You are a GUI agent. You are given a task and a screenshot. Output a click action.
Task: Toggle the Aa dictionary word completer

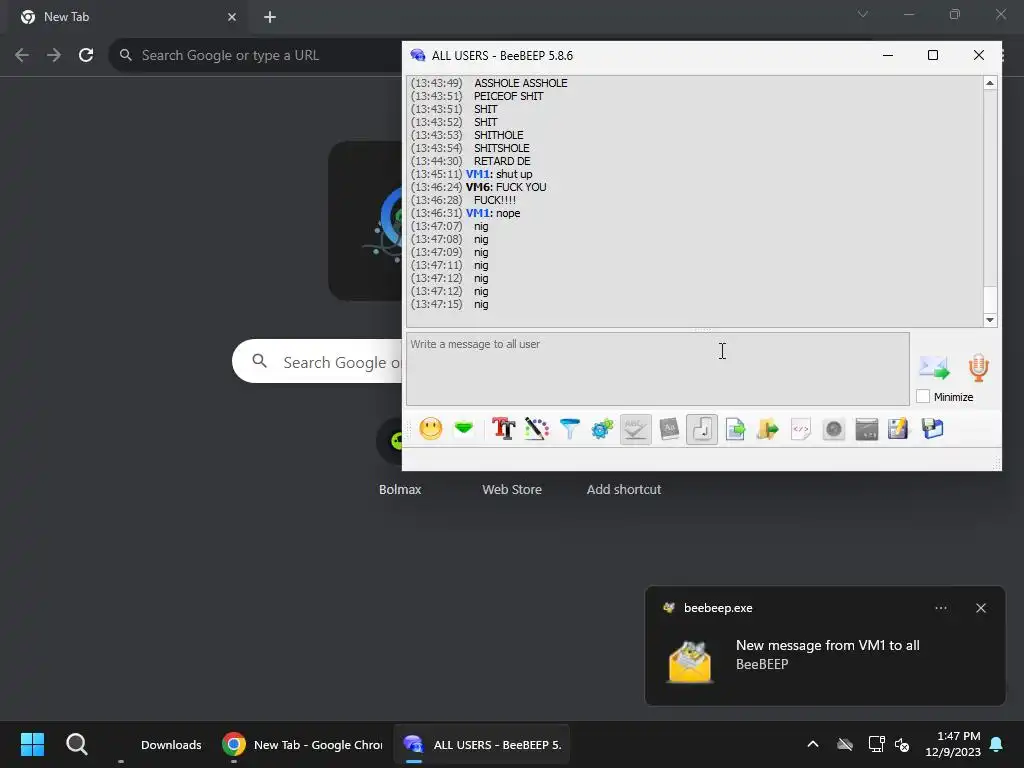click(x=669, y=429)
